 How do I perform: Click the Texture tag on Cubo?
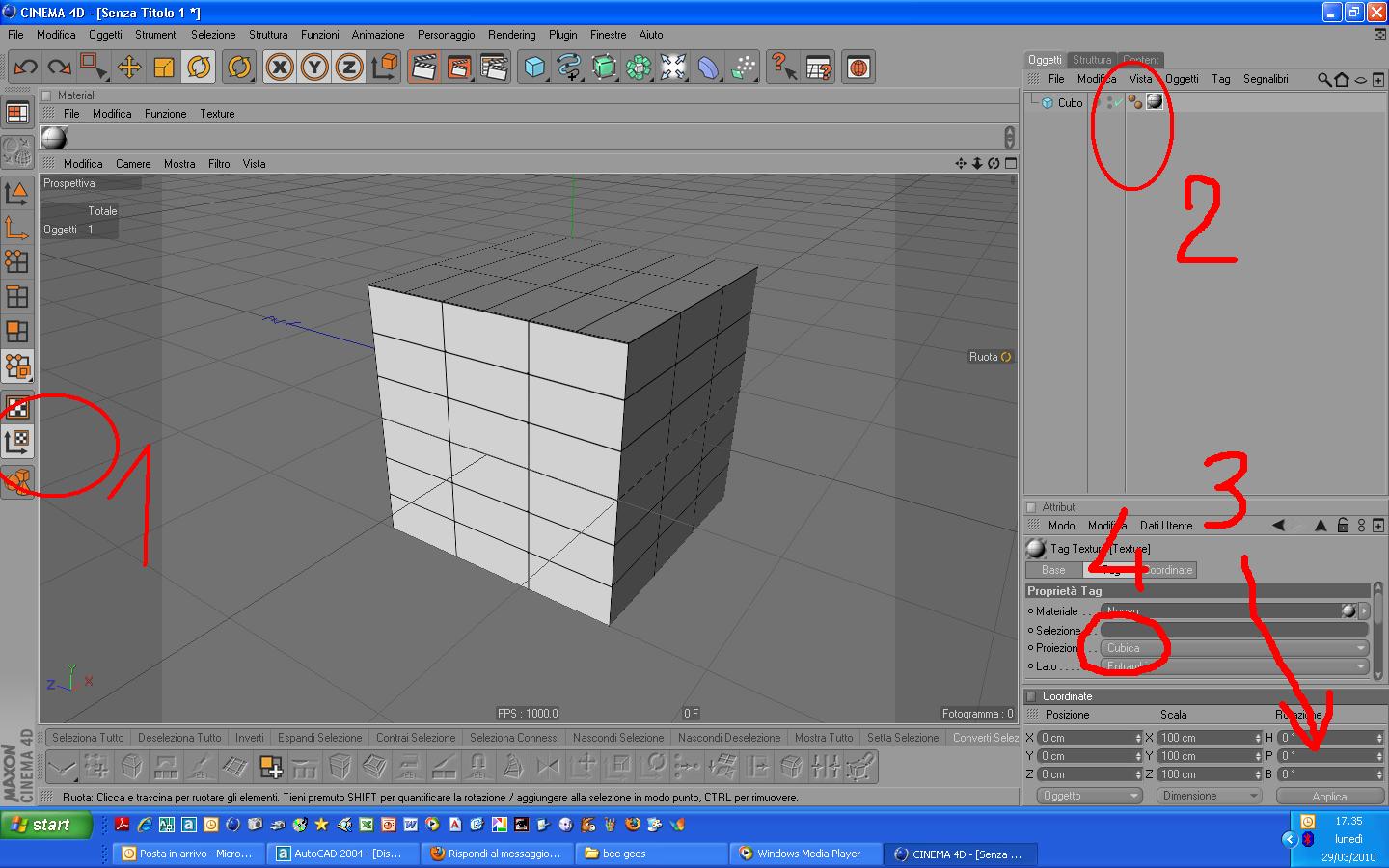(1155, 101)
